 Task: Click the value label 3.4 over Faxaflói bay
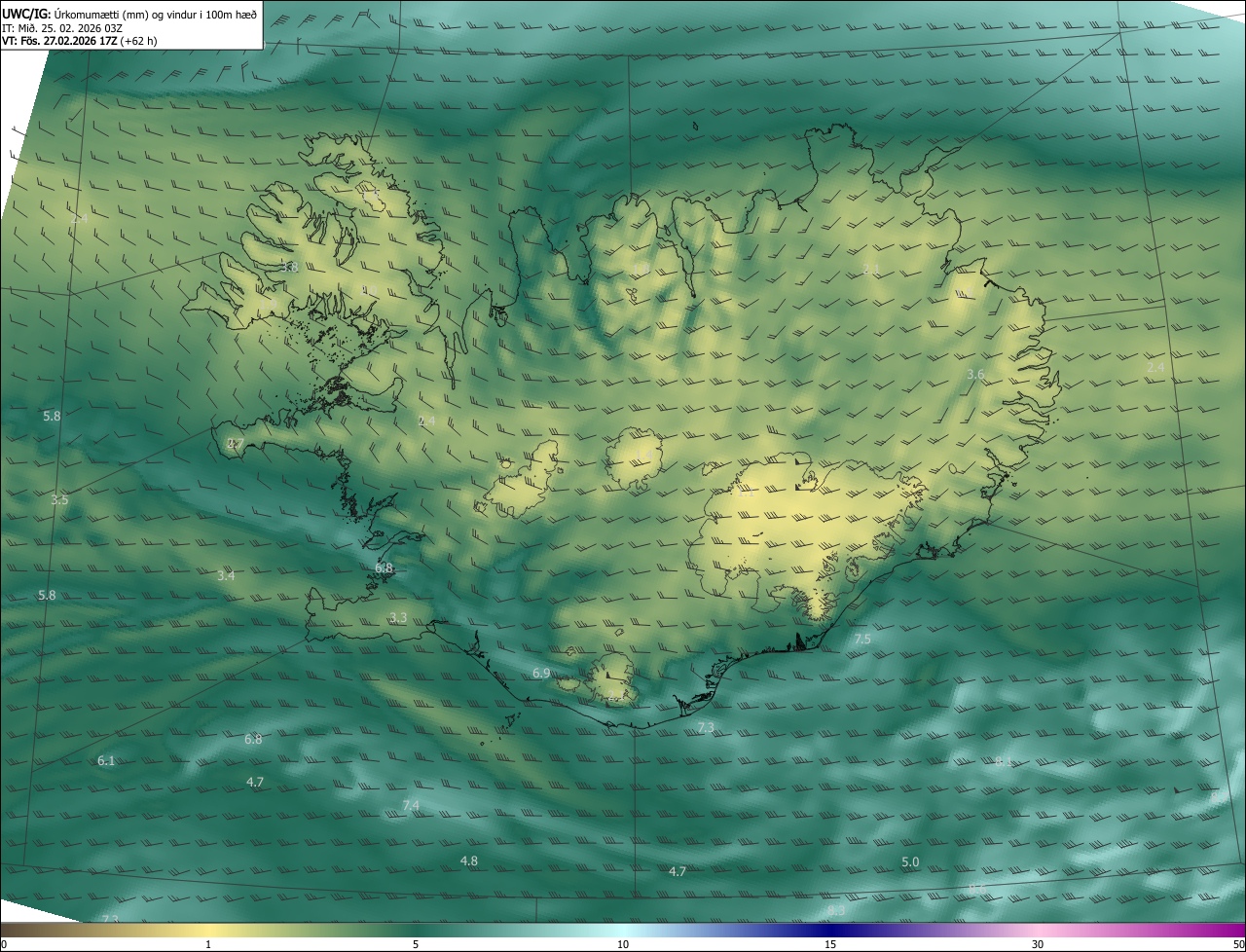pyautogui.click(x=226, y=576)
